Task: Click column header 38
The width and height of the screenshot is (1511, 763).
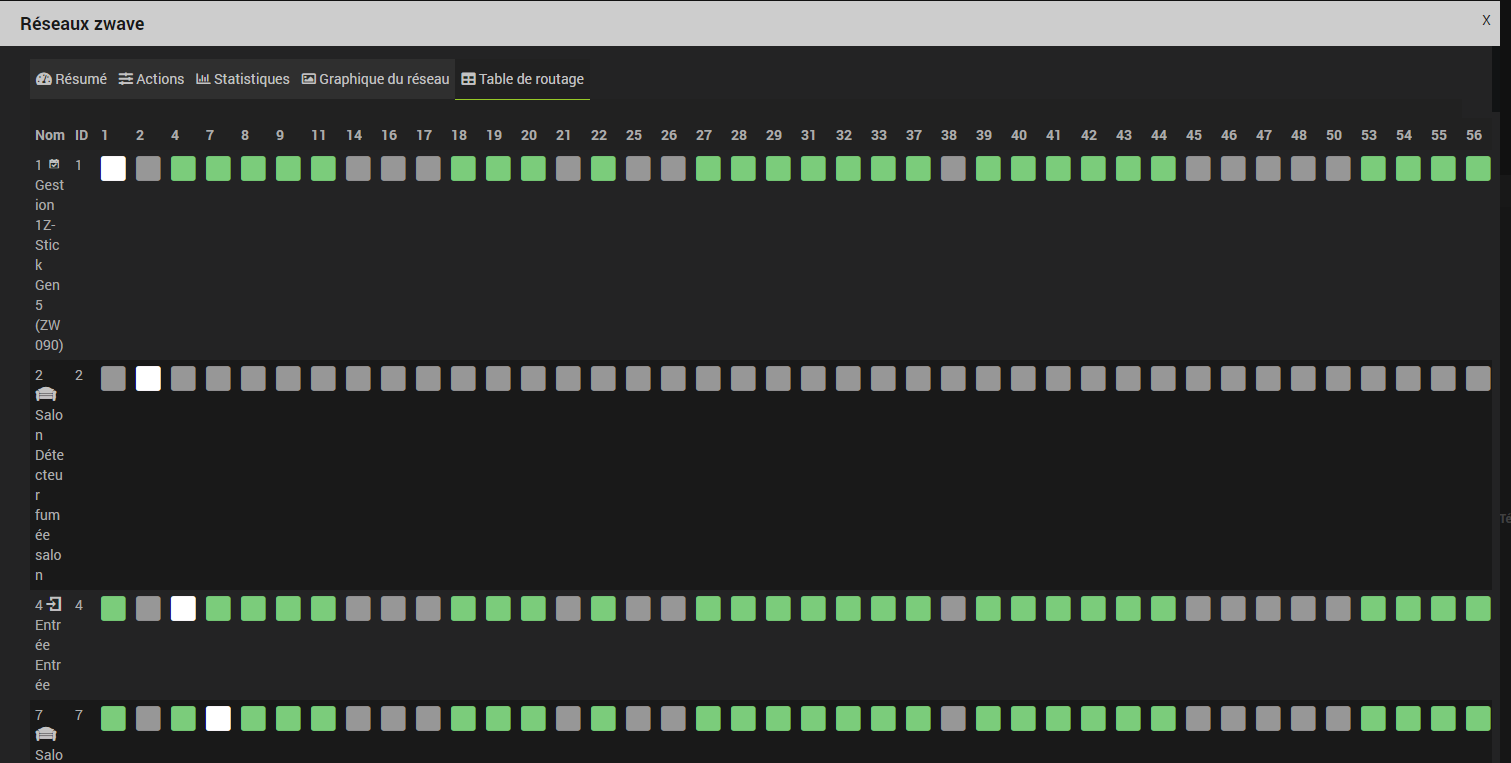Action: [x=949, y=135]
